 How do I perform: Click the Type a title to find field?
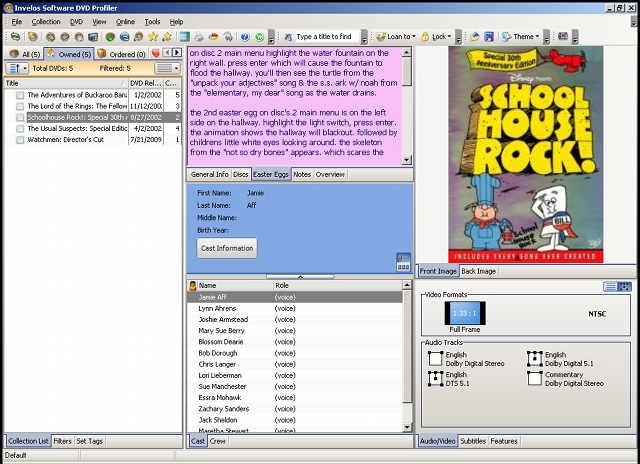click(x=327, y=37)
